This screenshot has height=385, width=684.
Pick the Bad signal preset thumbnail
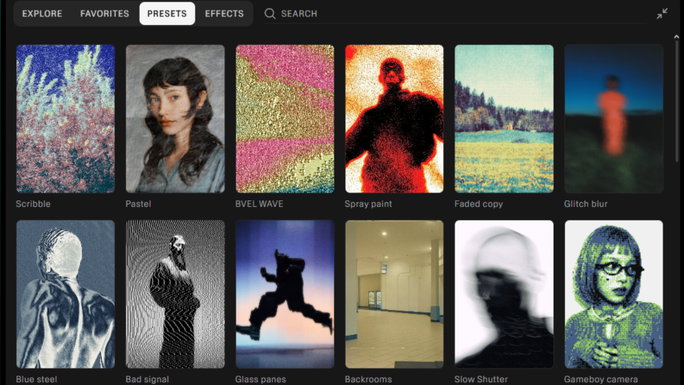coord(175,294)
